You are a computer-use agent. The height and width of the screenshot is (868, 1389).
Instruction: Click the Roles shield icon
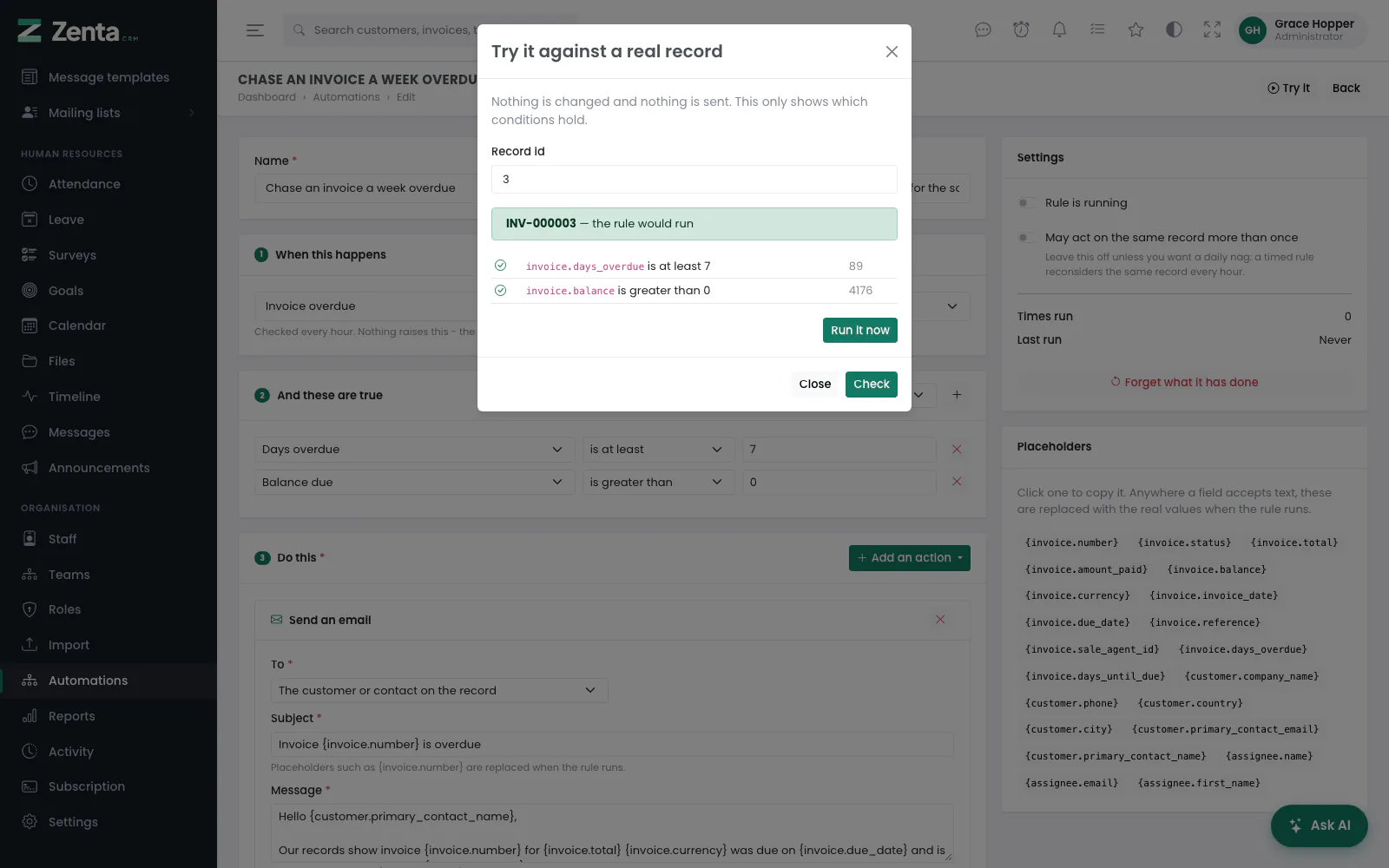[30, 609]
